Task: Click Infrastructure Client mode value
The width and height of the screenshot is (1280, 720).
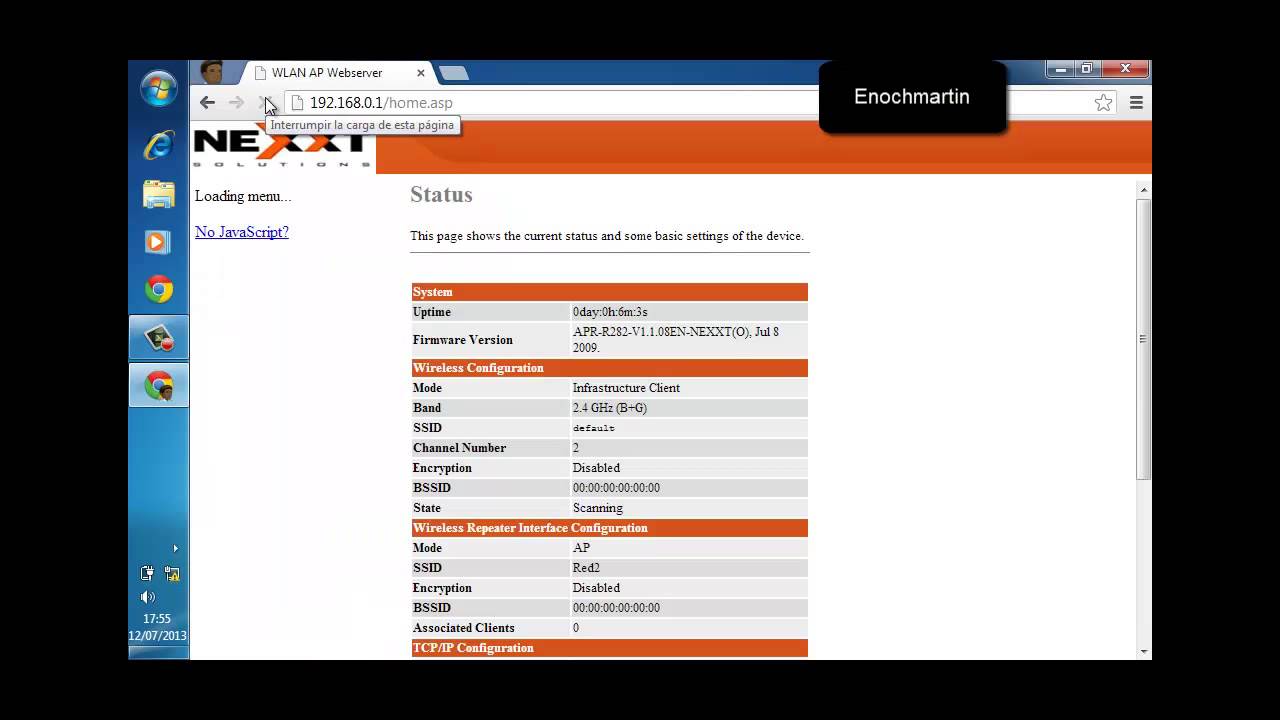Action: coord(626,388)
